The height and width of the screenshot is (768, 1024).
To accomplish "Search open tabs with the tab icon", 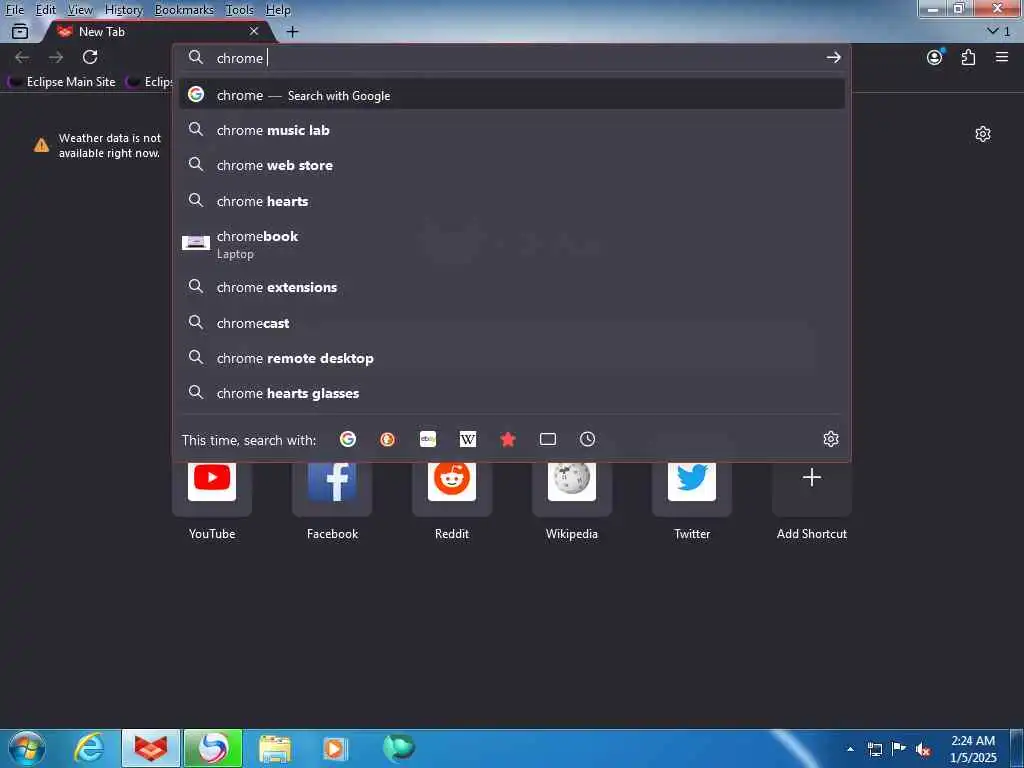I will (548, 440).
